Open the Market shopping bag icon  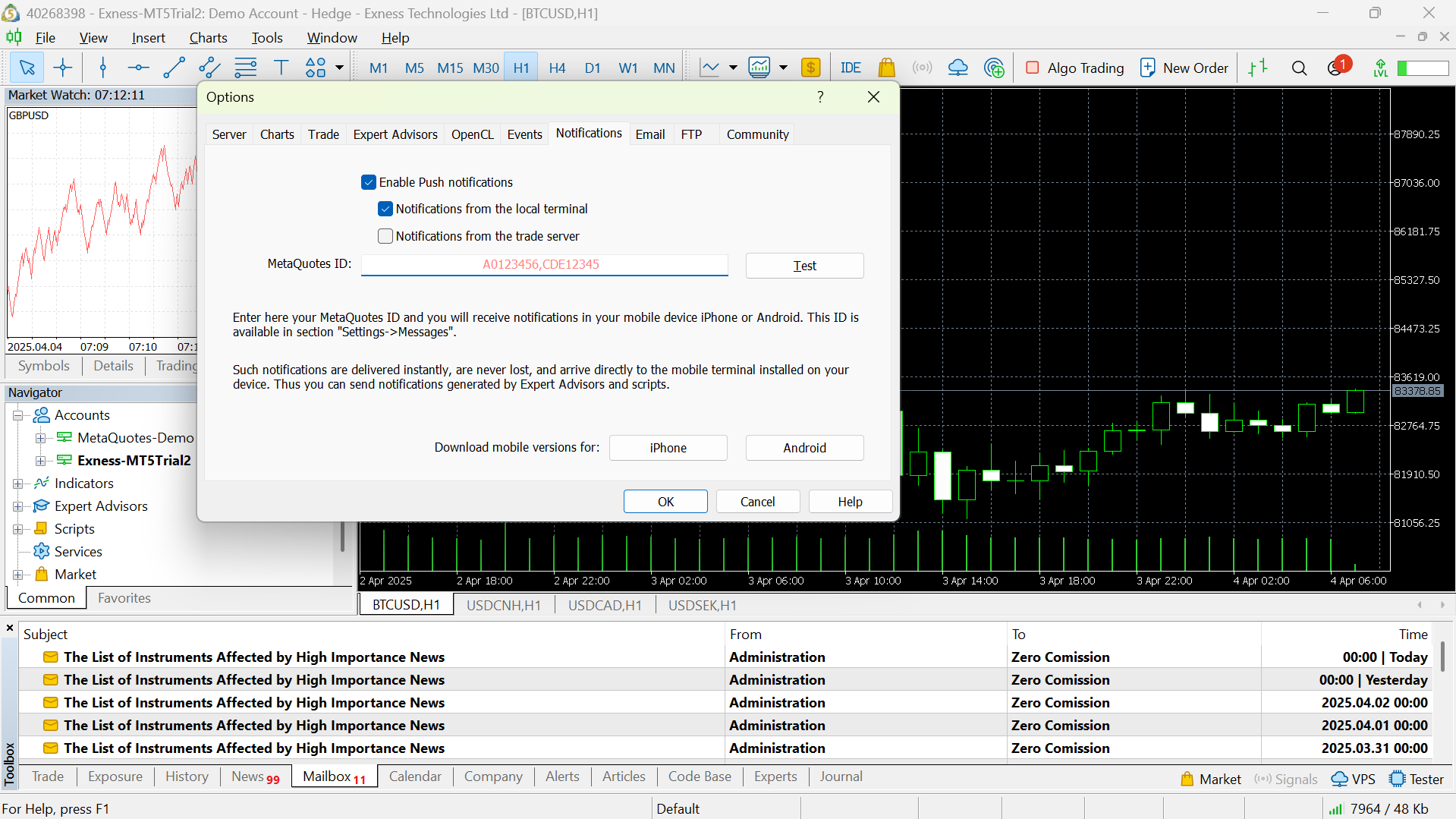[x=886, y=68]
